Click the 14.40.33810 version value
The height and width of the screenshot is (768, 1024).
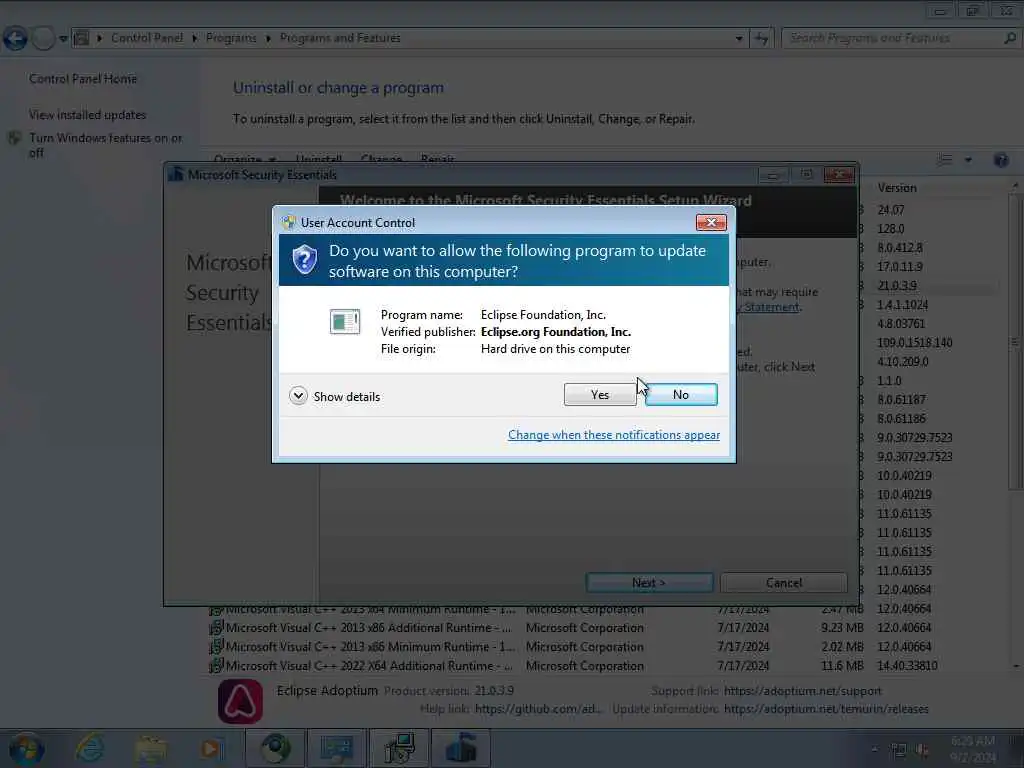point(907,665)
